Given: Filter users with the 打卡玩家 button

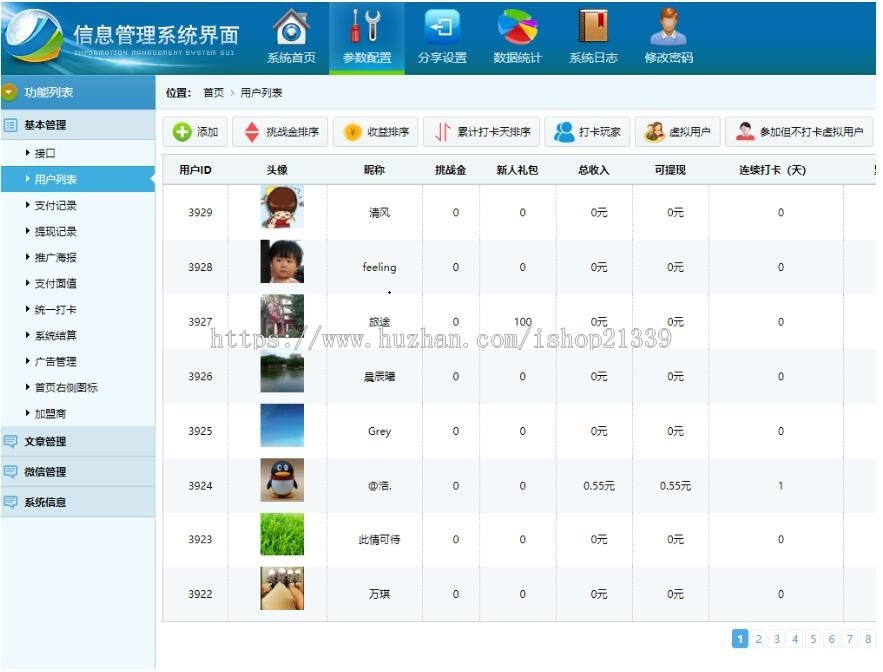Looking at the screenshot, I should [x=587, y=132].
